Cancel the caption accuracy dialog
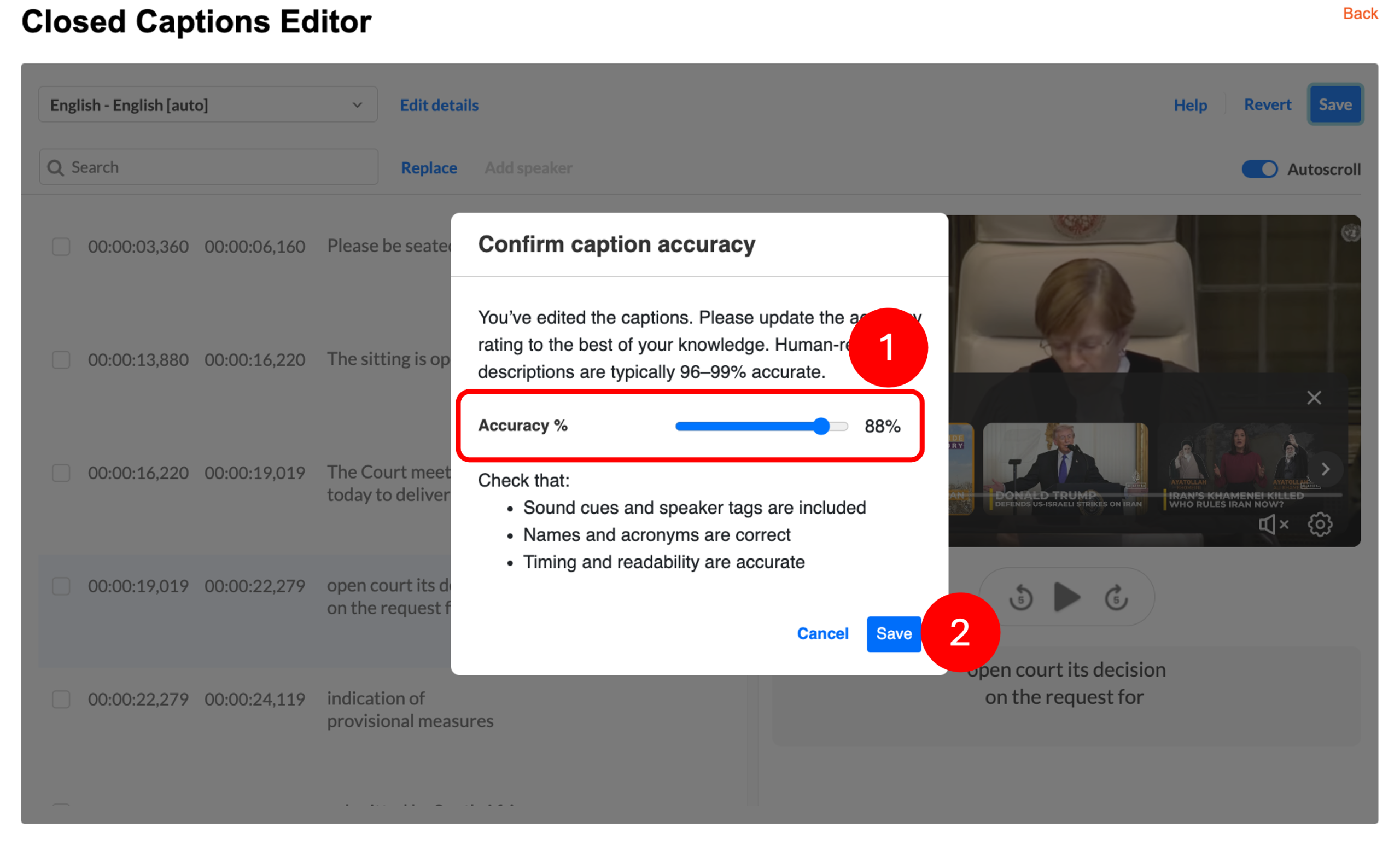Image resolution: width=1400 pixels, height=845 pixels. [x=822, y=633]
